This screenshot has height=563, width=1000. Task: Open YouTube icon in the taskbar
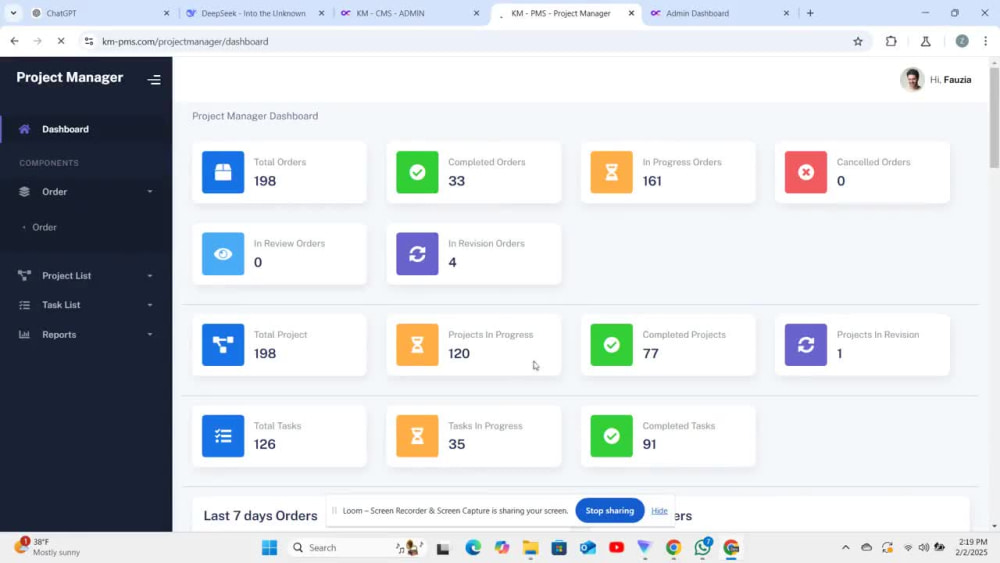616,547
